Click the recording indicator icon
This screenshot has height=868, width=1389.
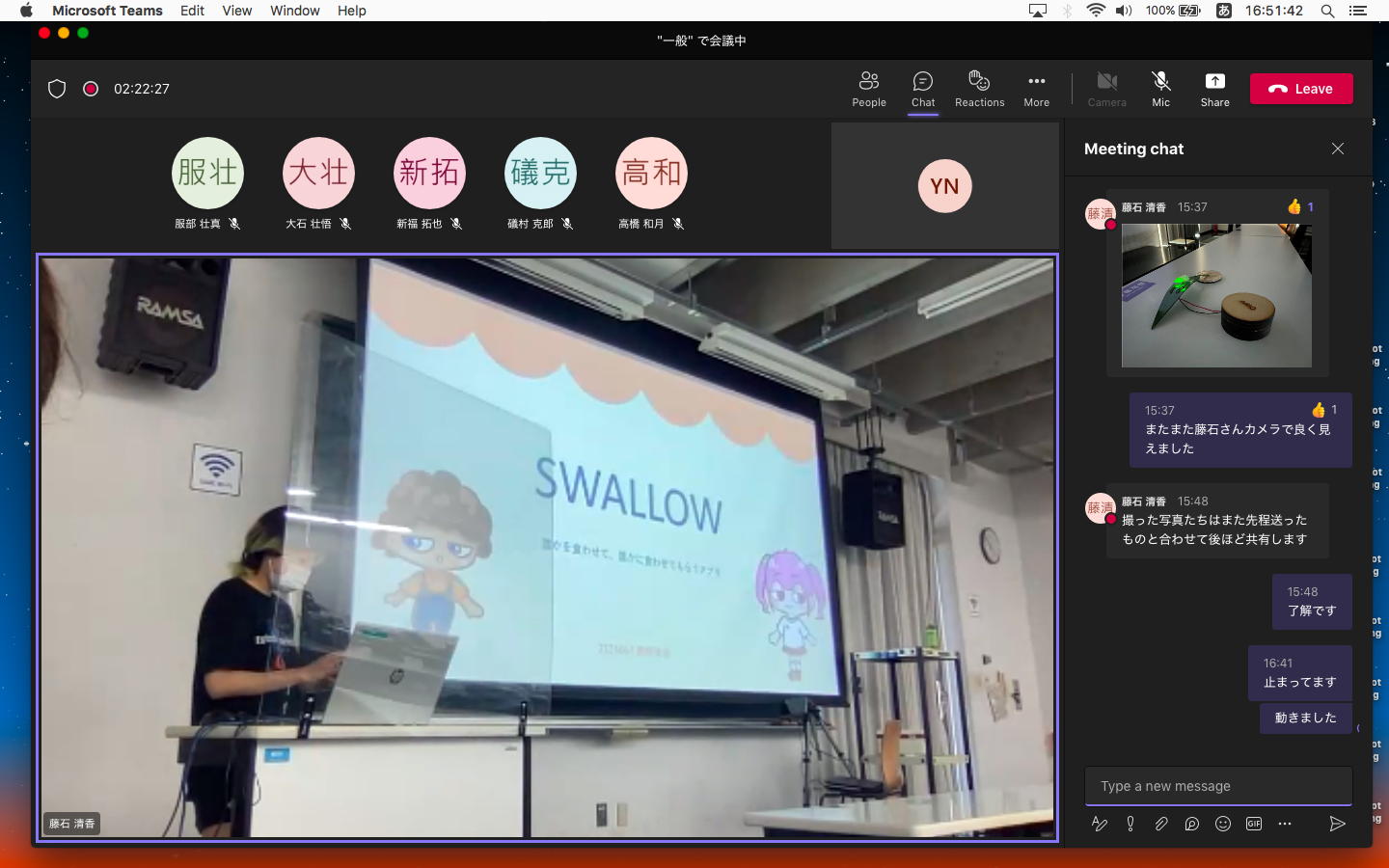(x=91, y=89)
